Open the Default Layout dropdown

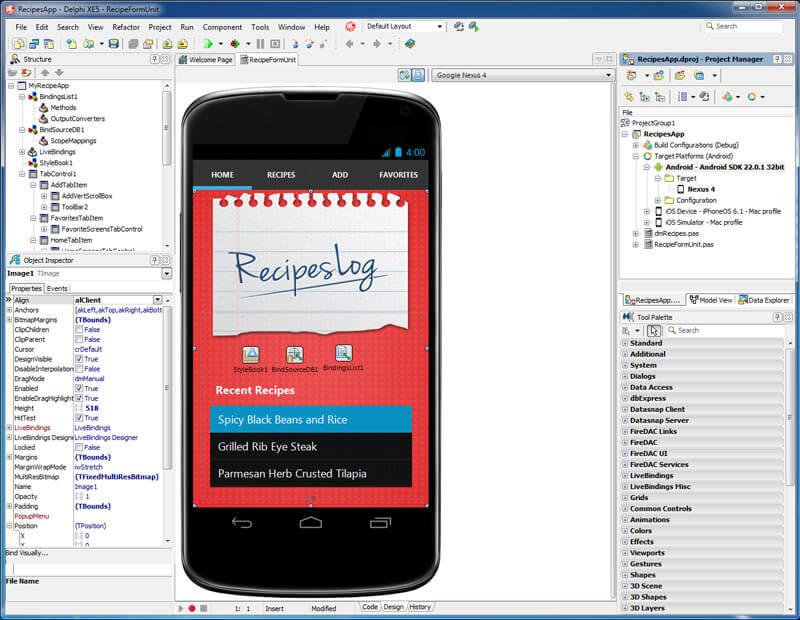404,27
